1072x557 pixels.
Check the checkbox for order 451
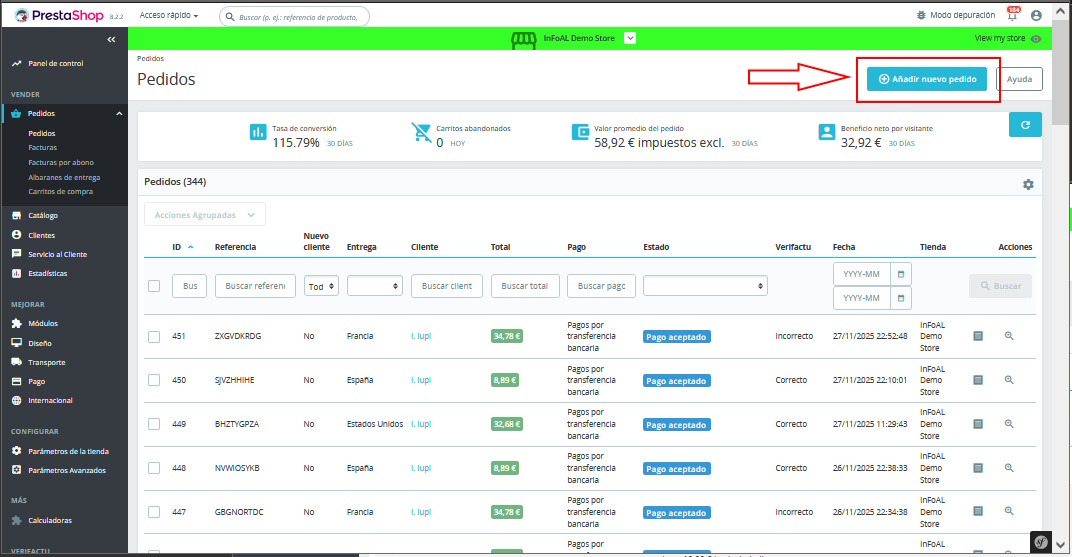154,337
